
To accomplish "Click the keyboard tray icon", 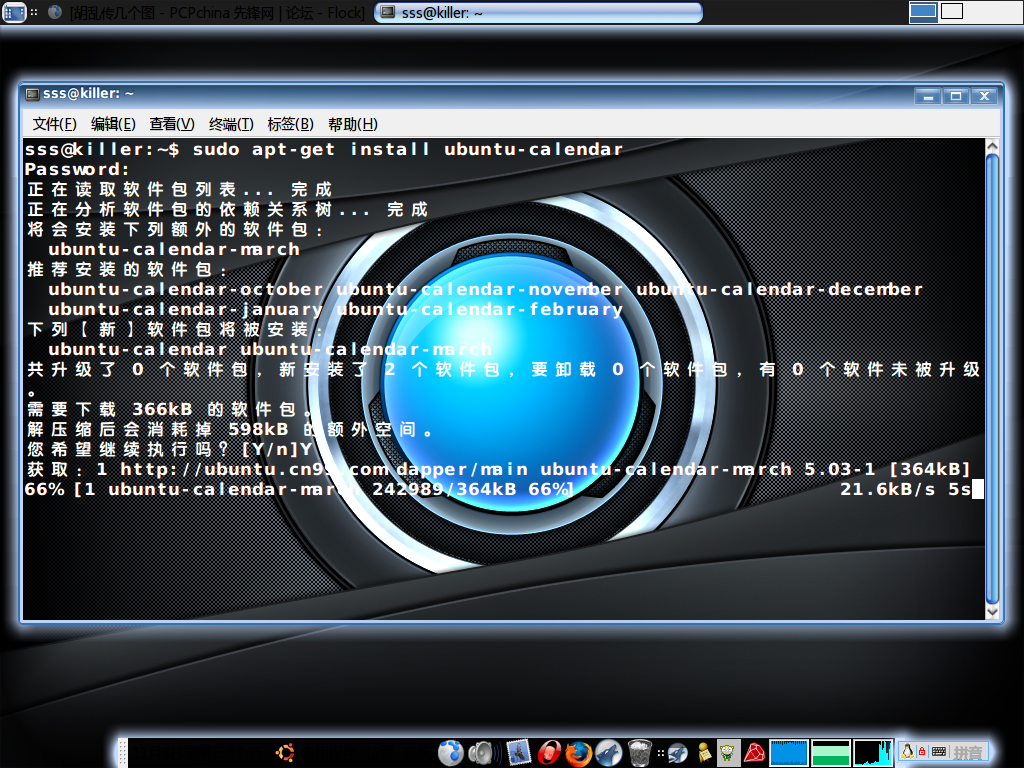I will (x=938, y=752).
